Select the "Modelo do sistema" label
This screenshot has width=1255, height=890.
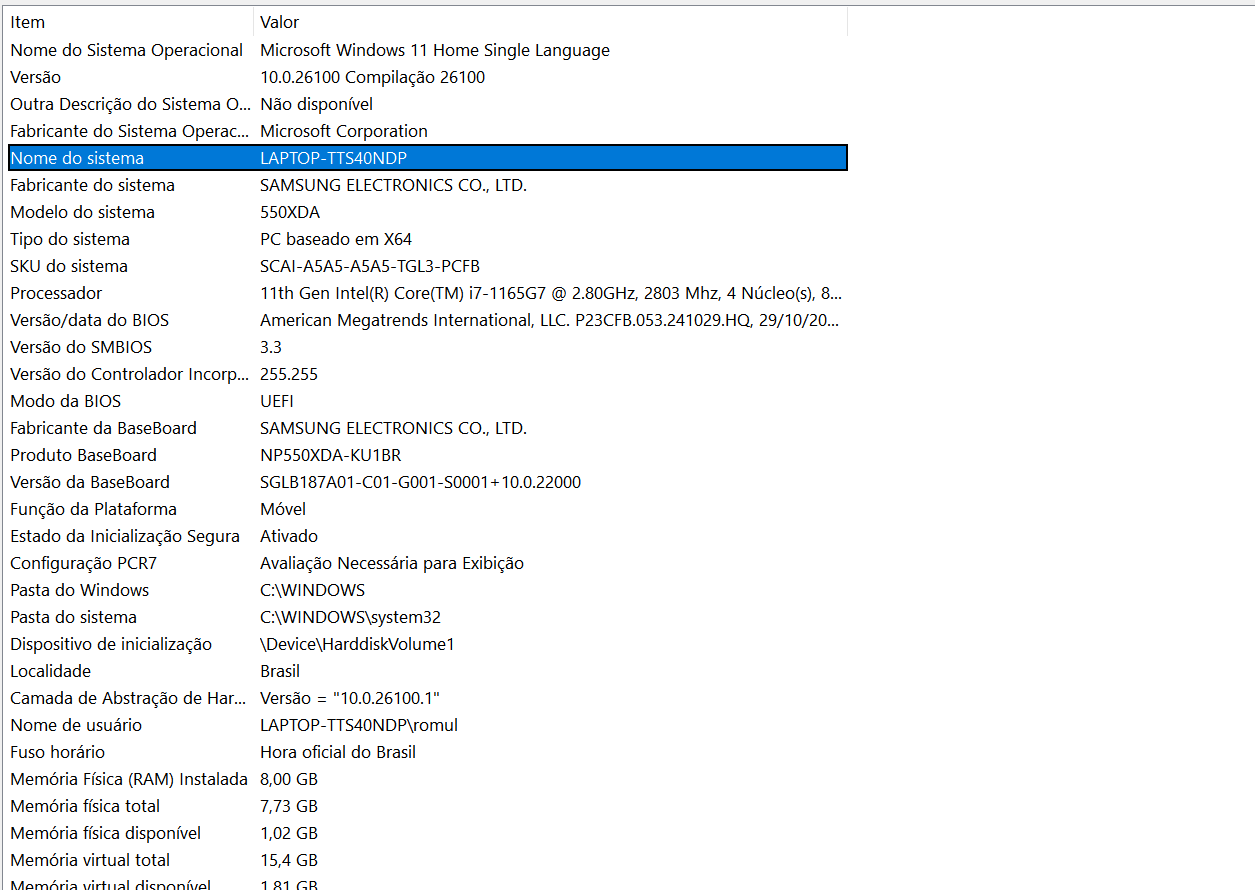(83, 212)
